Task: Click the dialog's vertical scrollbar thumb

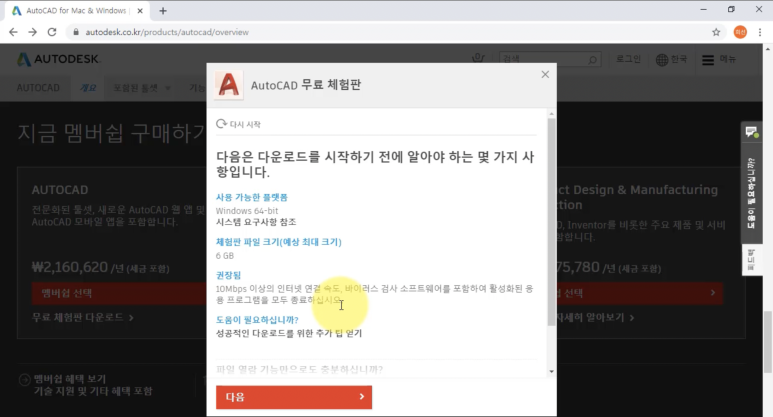Action: (551, 222)
